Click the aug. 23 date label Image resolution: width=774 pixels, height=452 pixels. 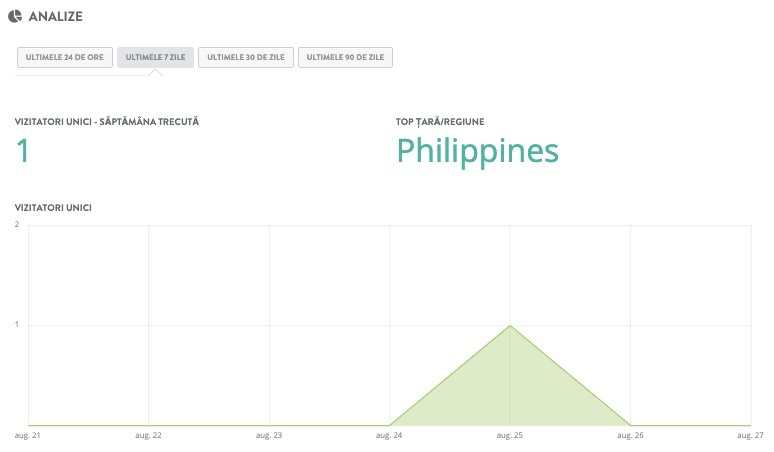point(268,436)
